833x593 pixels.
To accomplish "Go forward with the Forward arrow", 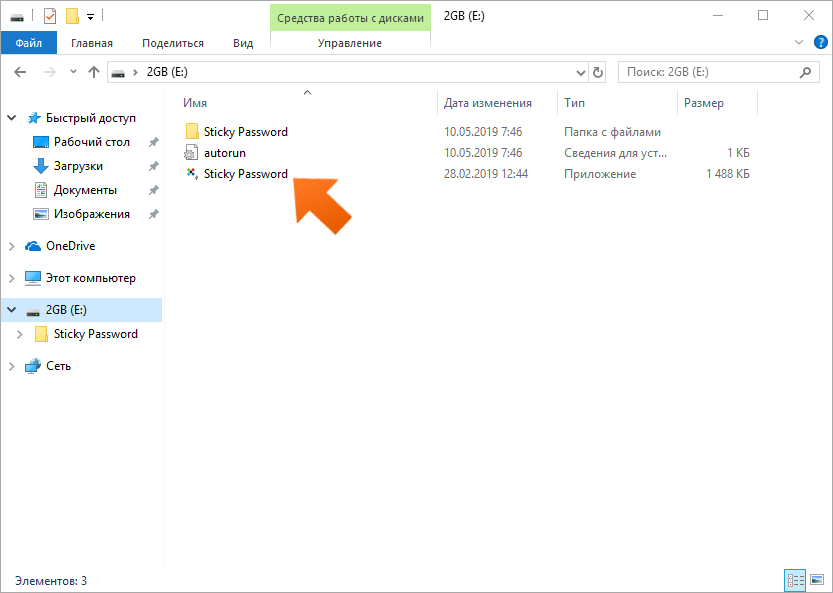I will pyautogui.click(x=49, y=72).
